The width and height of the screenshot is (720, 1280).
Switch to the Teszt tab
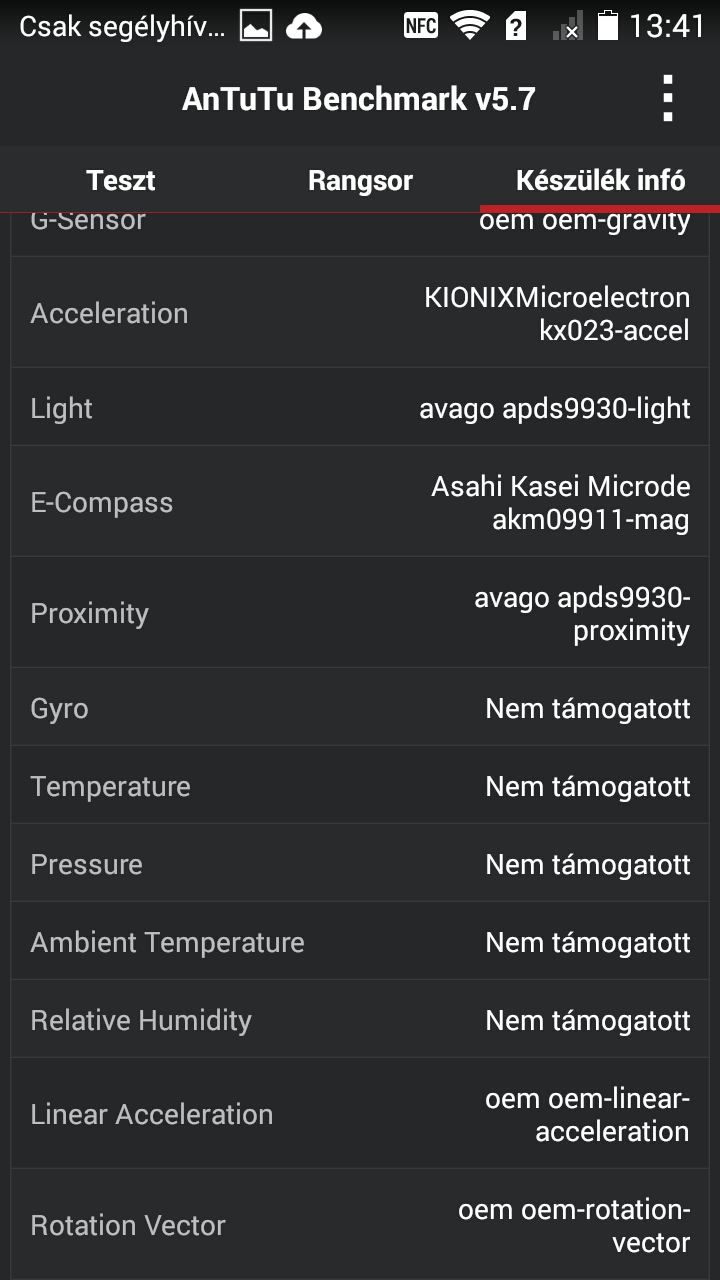[x=121, y=180]
